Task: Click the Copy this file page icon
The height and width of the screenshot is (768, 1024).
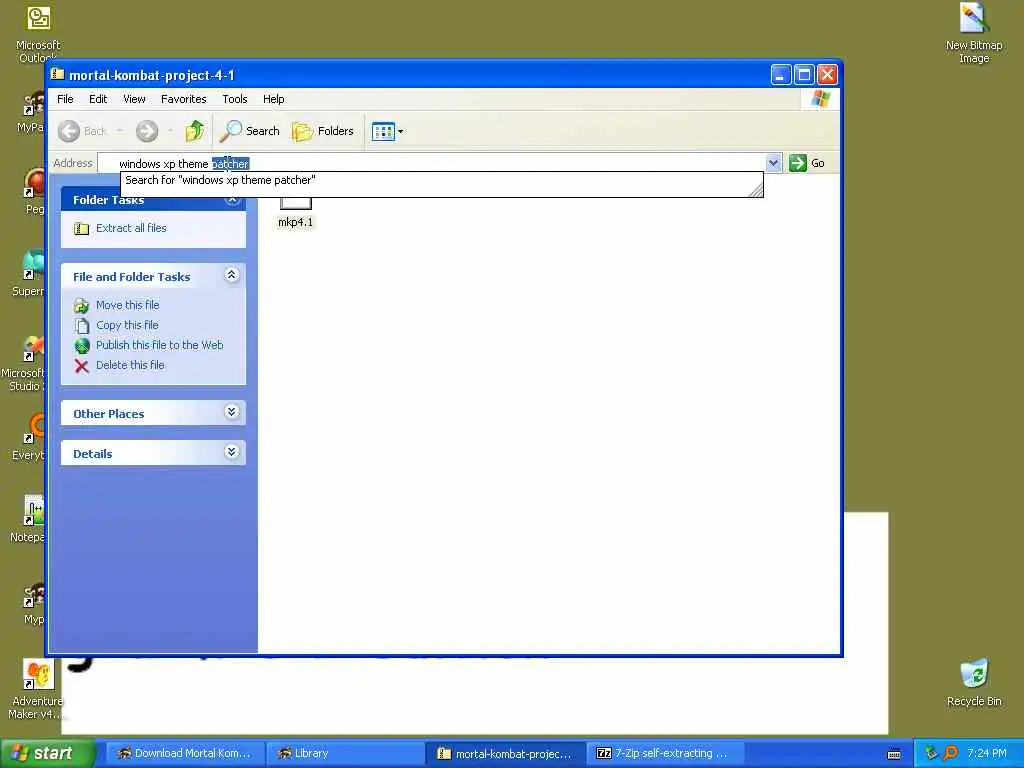Action: click(82, 325)
